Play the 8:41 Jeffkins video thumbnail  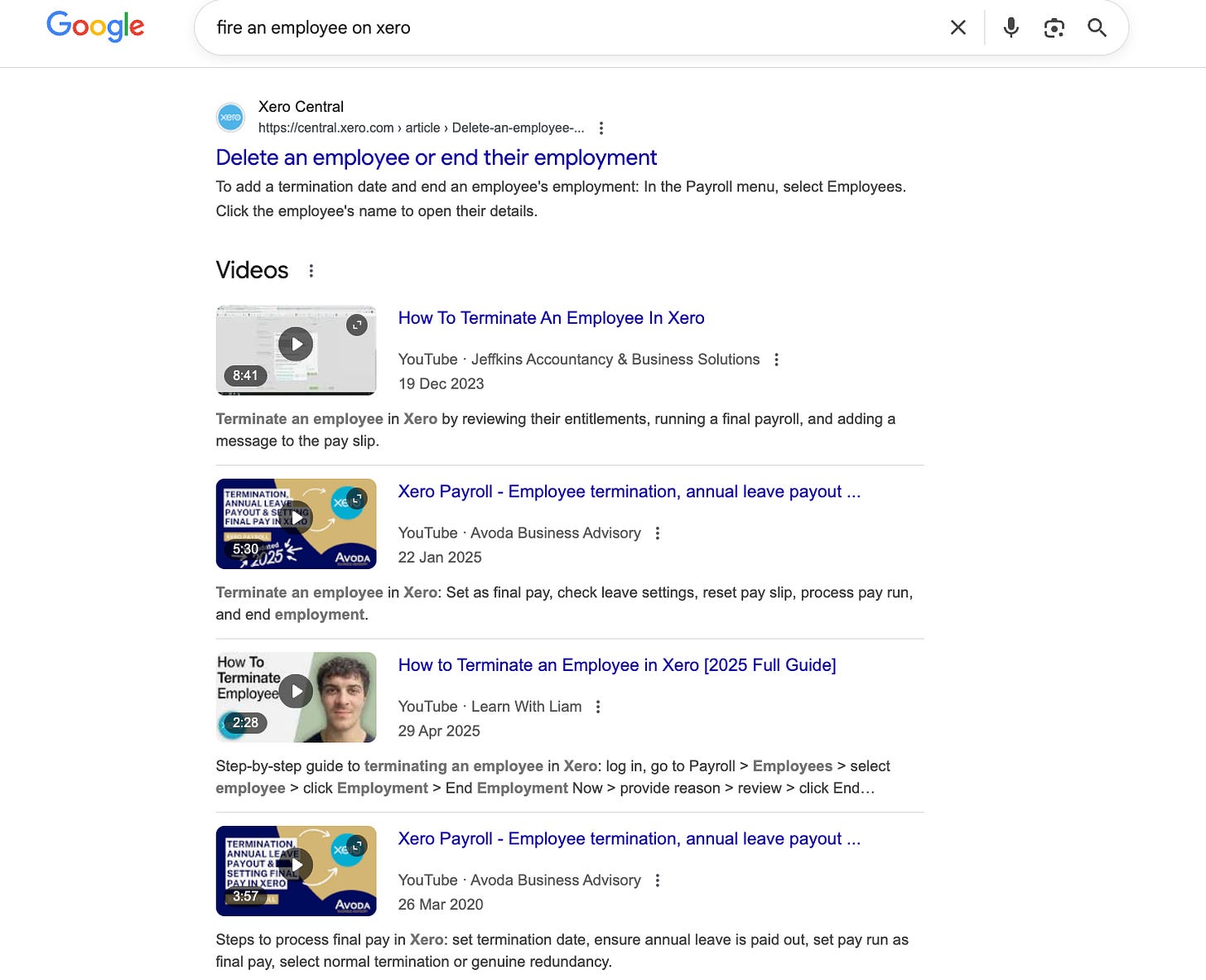click(x=296, y=350)
